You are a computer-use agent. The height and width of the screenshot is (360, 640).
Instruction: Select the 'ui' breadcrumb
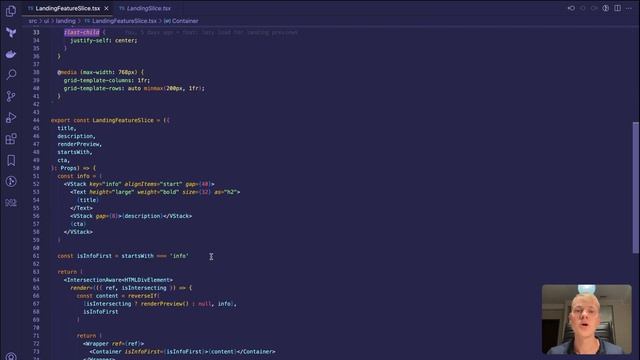(x=46, y=21)
